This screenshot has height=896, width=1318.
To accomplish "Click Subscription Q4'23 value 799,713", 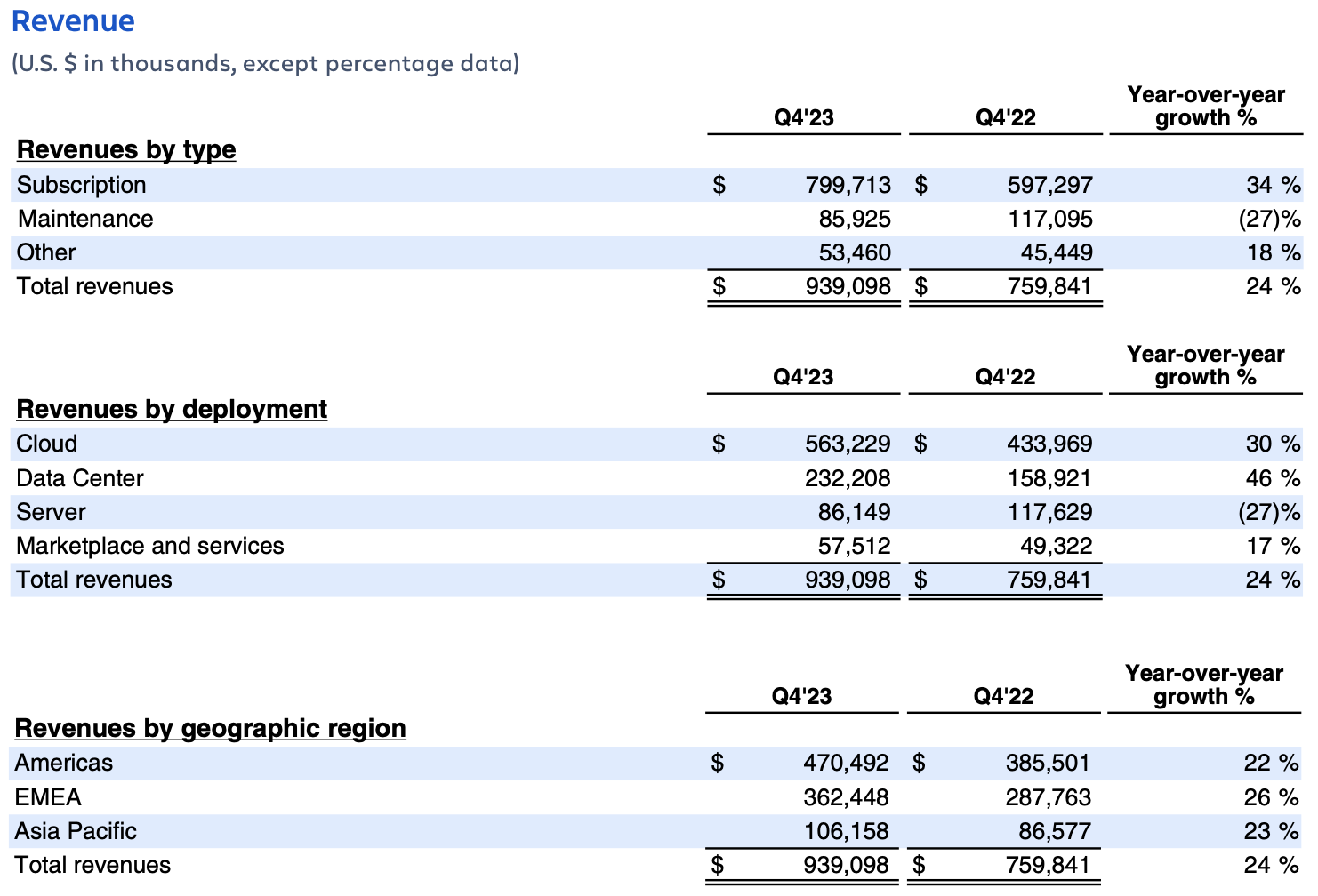I will point(848,185).
